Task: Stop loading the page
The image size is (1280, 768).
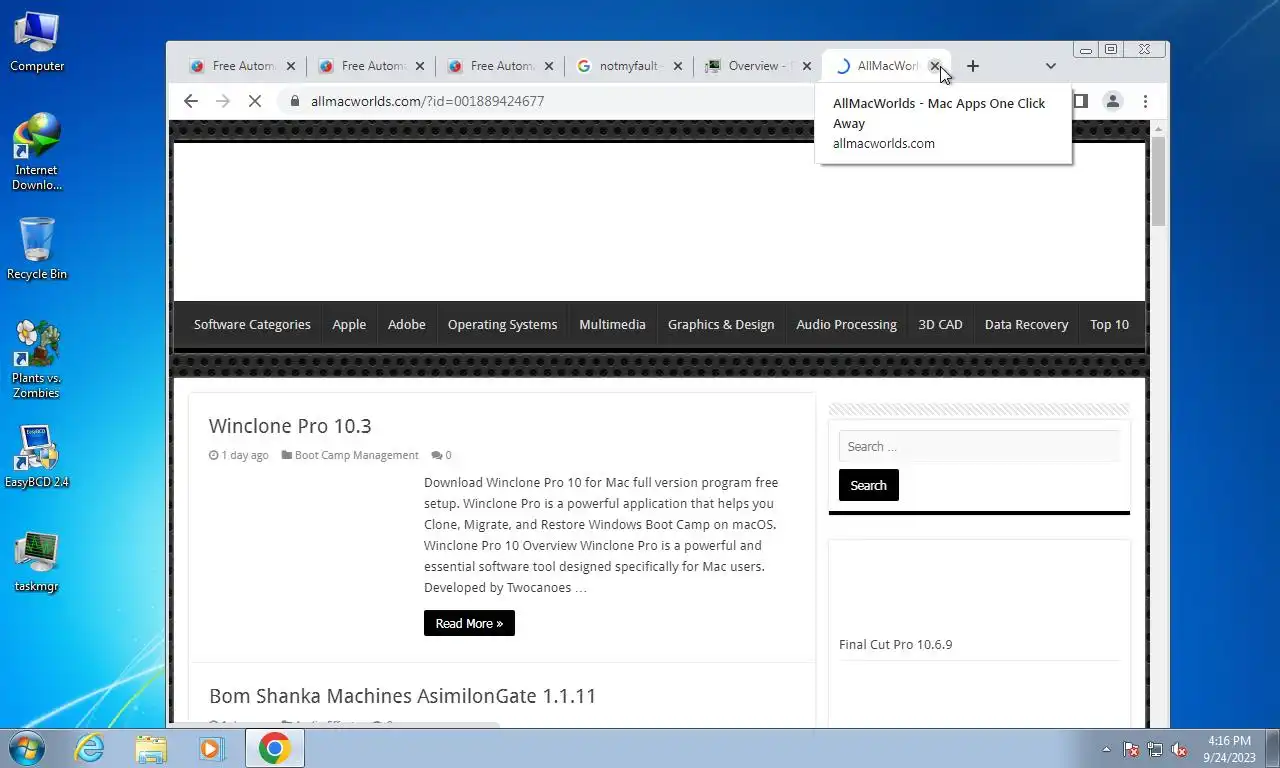Action: (255, 101)
